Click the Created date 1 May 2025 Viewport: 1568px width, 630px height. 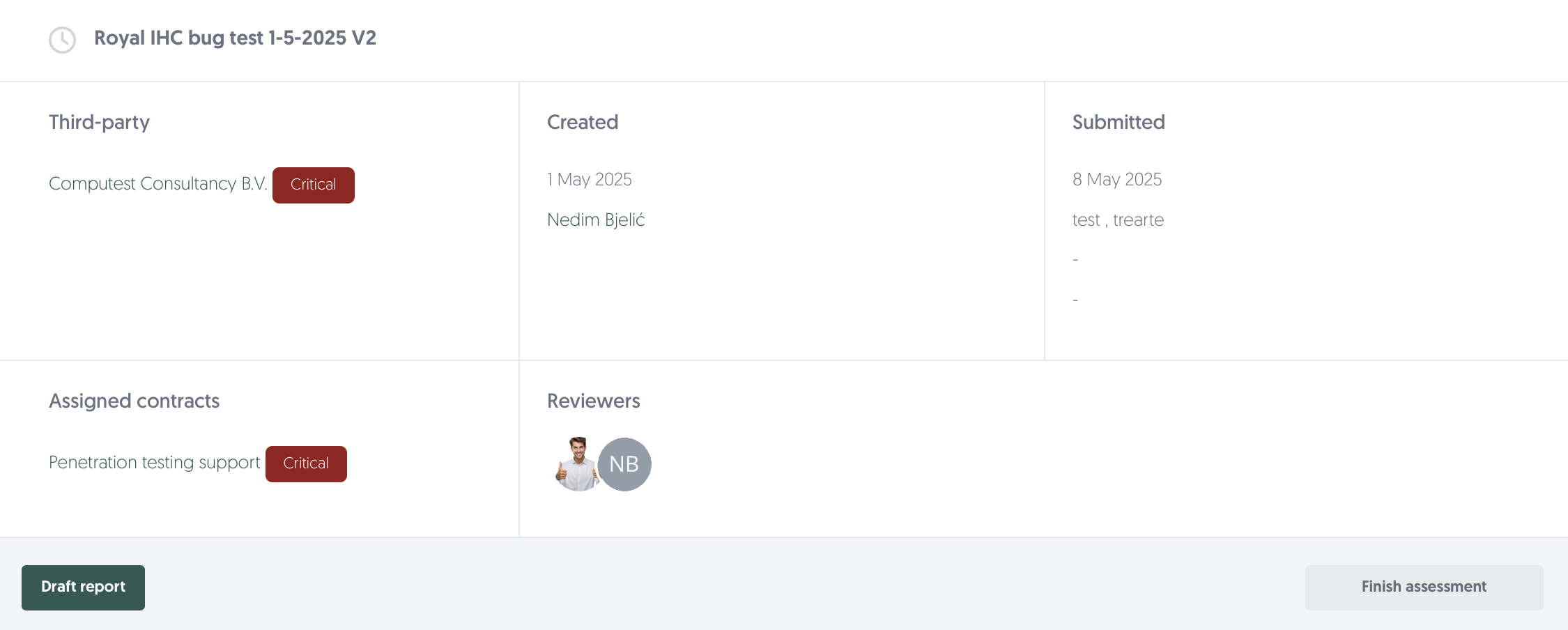[590, 180]
